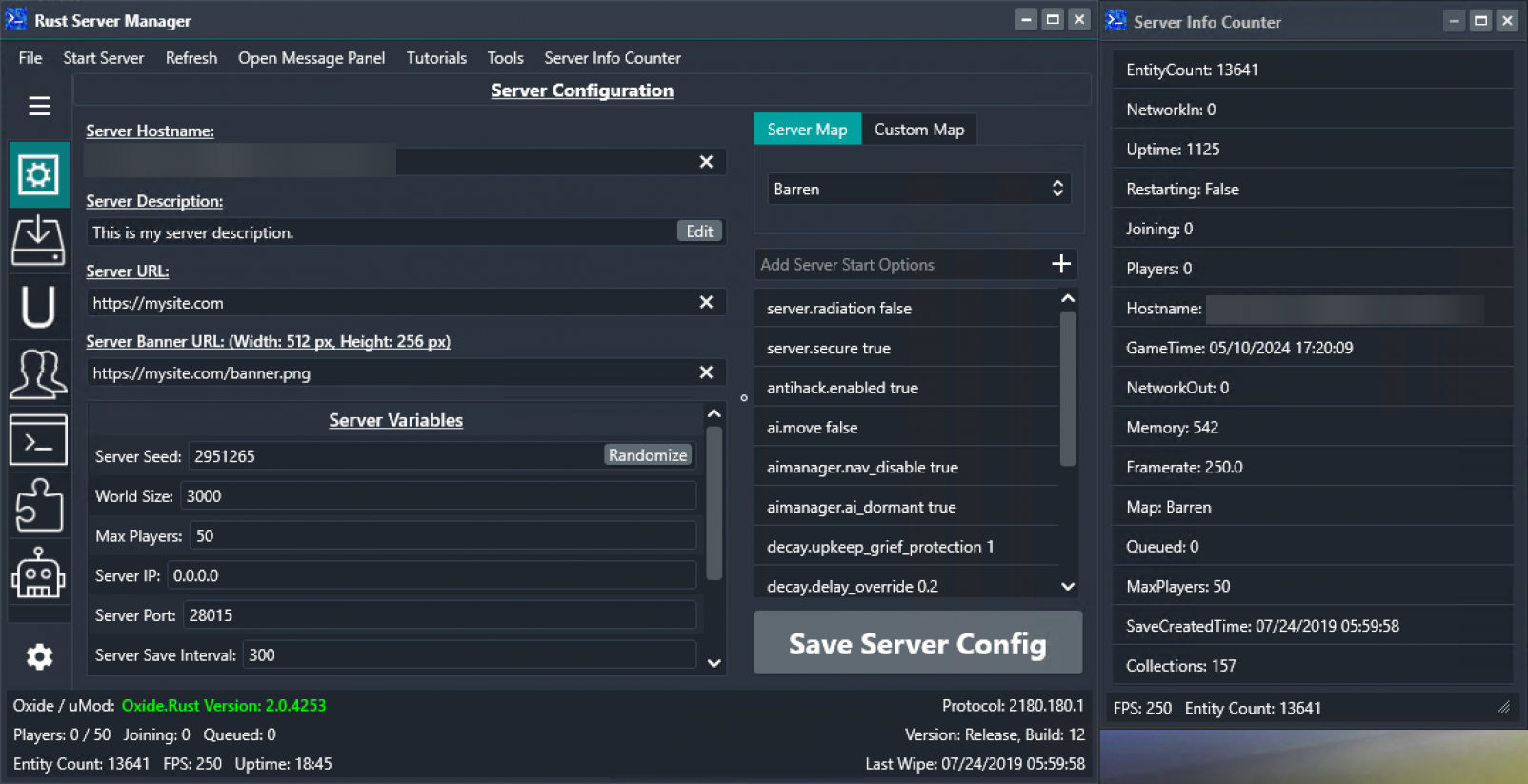The height and width of the screenshot is (784, 1528).
Task: Switch to the Server Map tab
Action: coord(808,130)
